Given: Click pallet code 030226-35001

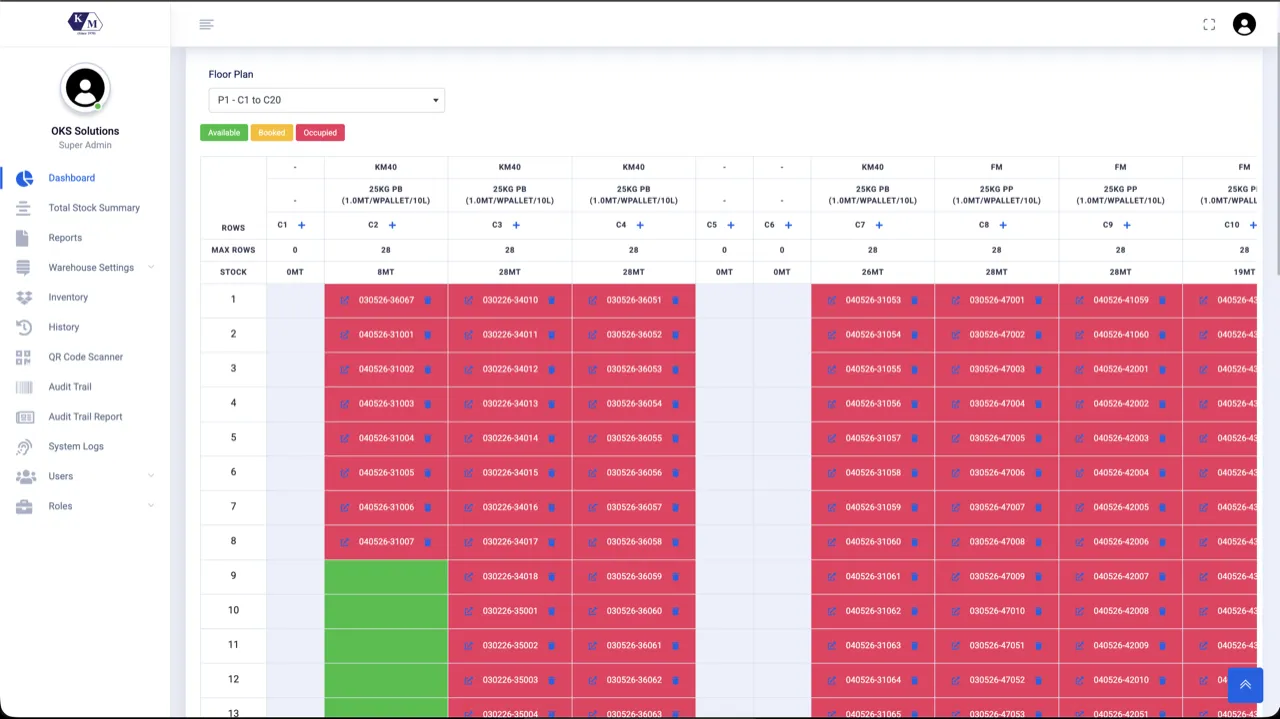Looking at the screenshot, I should 510,611.
